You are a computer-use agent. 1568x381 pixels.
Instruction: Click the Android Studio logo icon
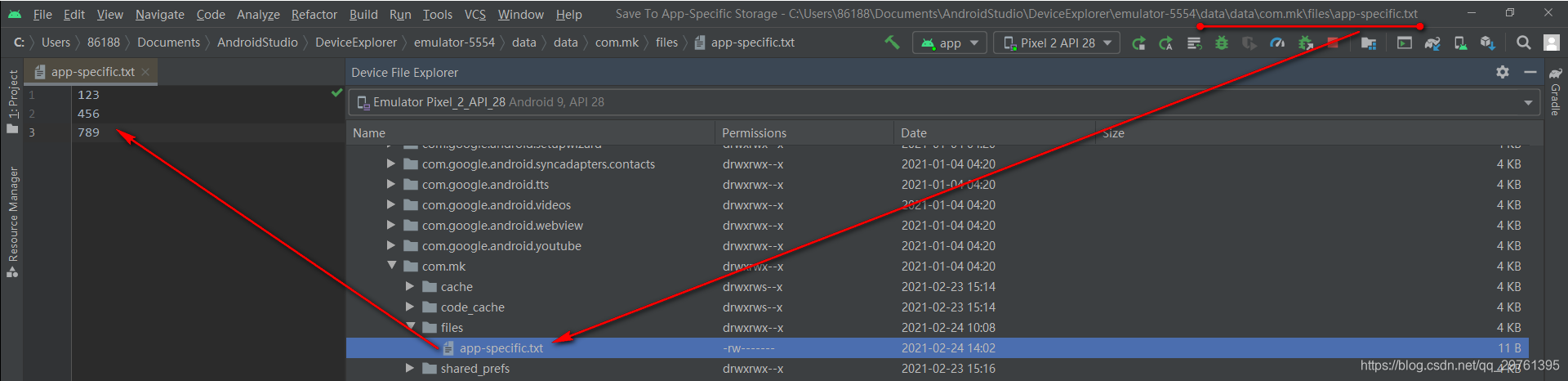tap(15, 14)
